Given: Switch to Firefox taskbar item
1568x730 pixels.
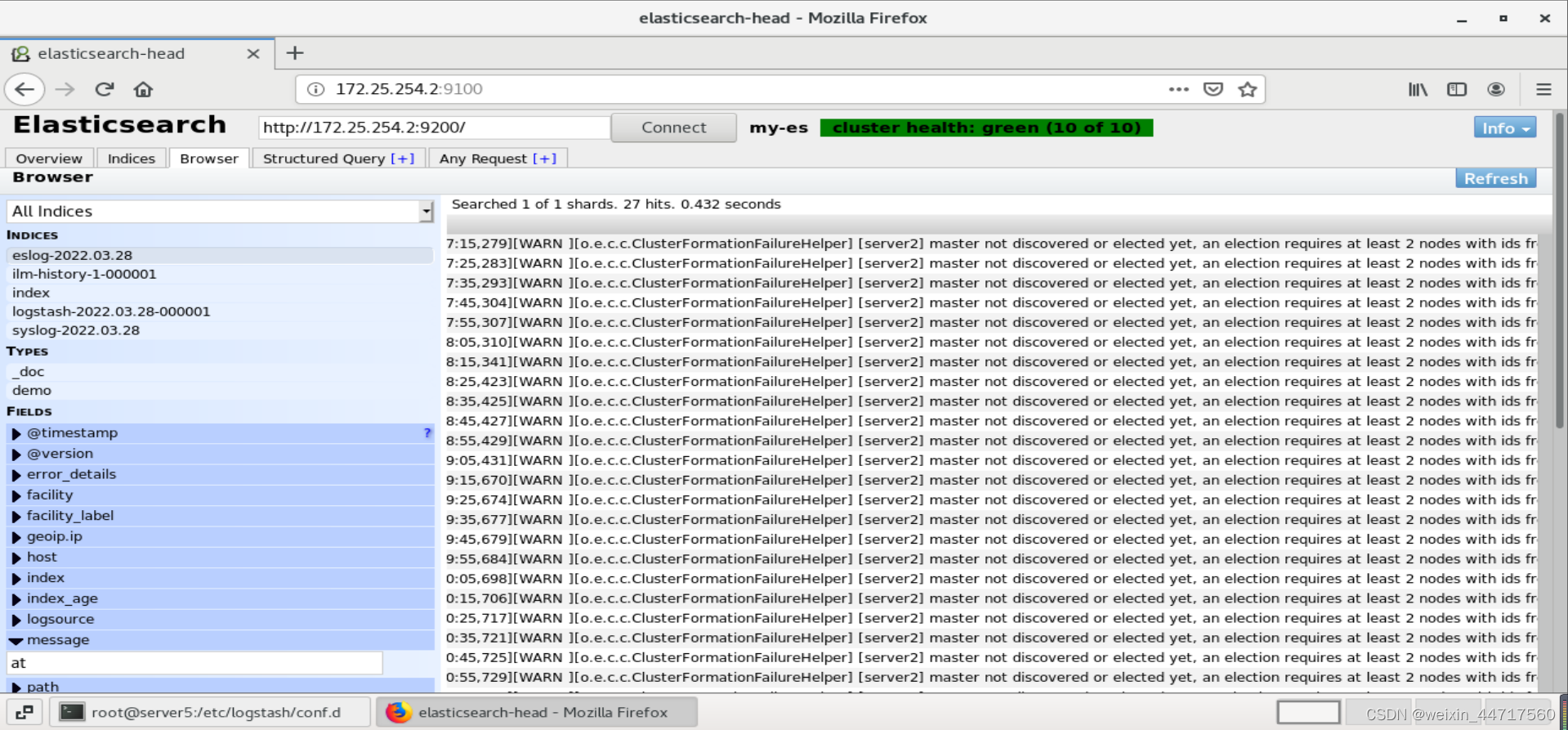Looking at the screenshot, I should click(x=537, y=712).
